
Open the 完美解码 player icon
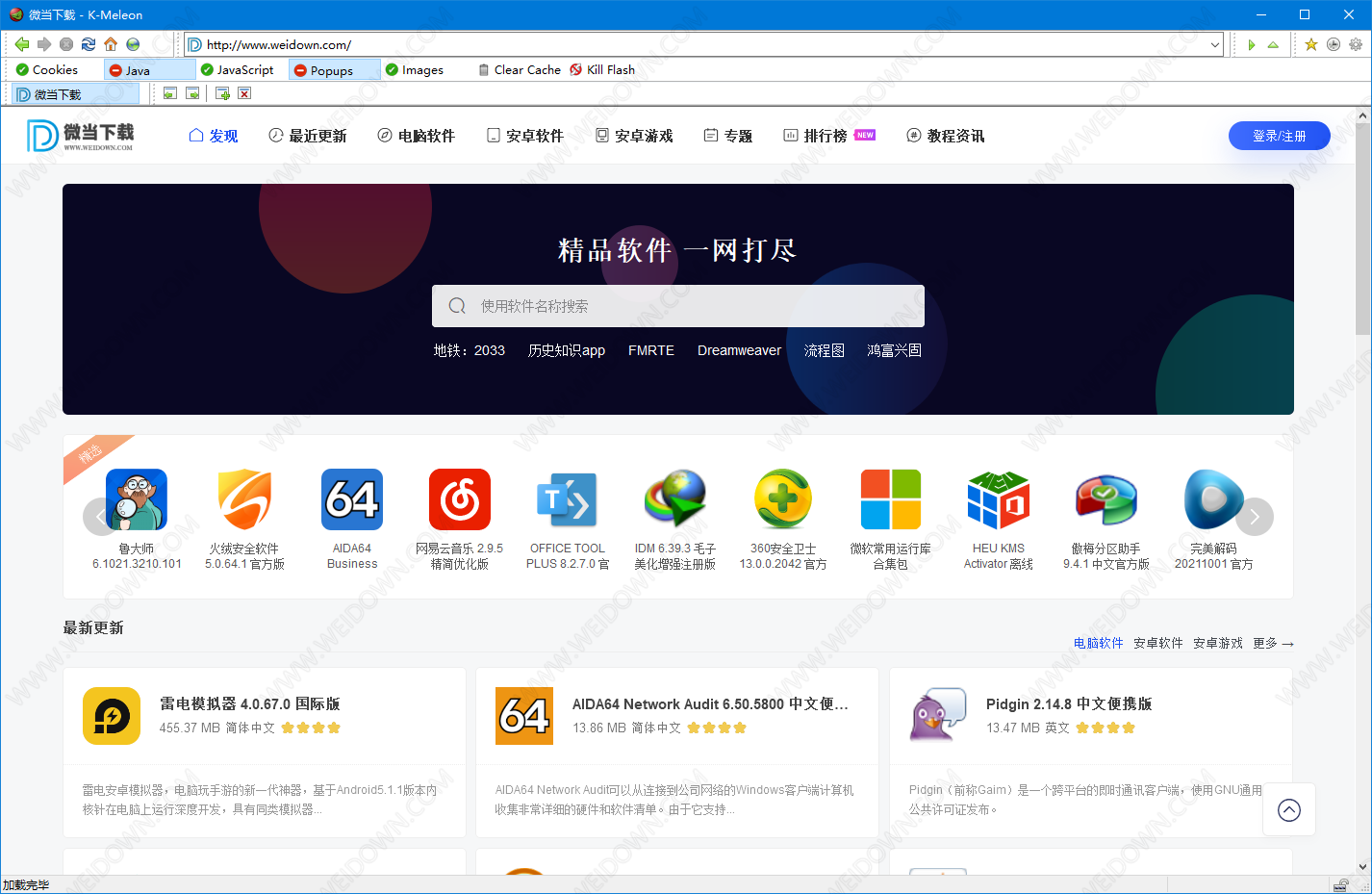click(1214, 499)
